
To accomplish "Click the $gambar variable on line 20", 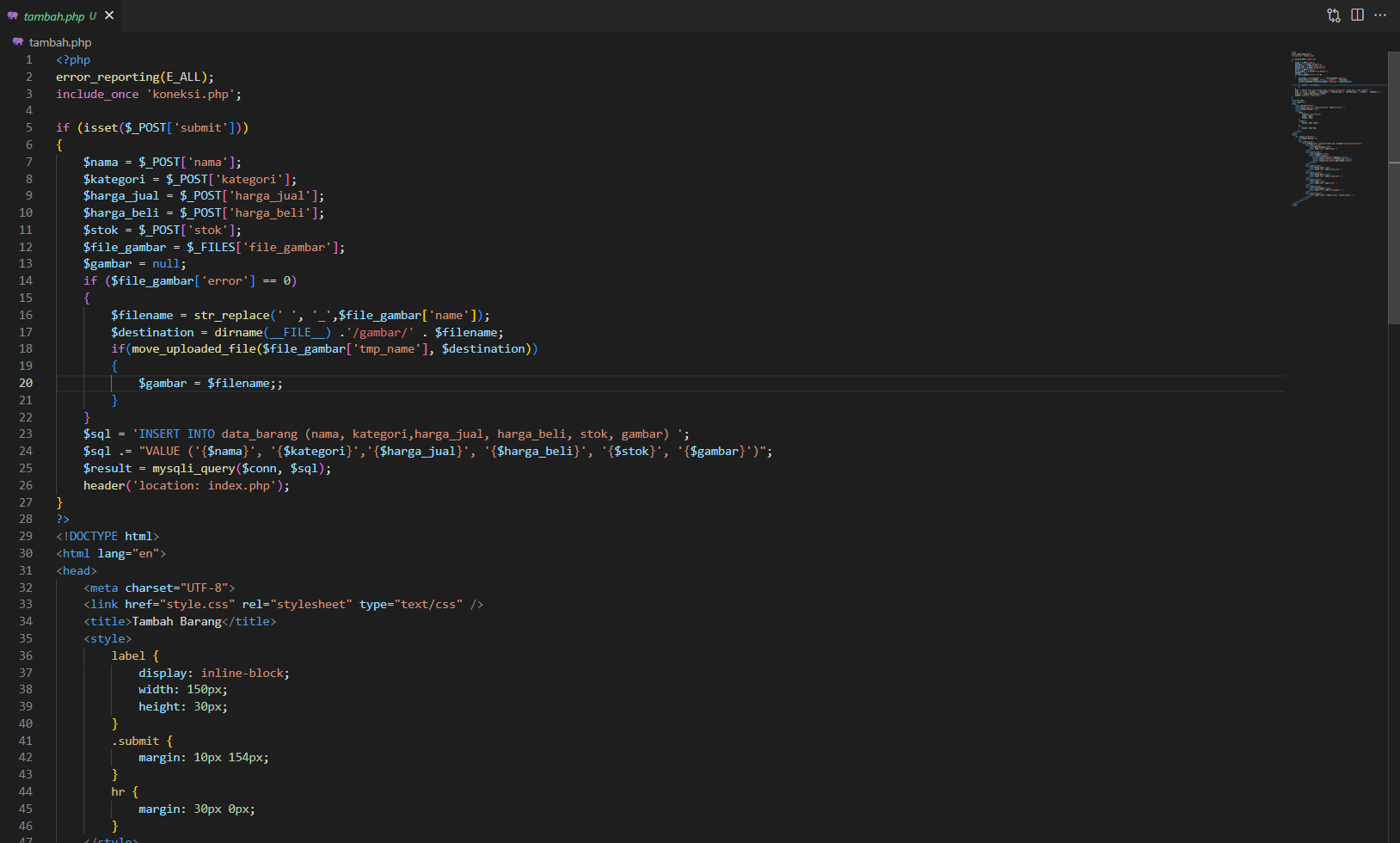I will pyautogui.click(x=163, y=383).
